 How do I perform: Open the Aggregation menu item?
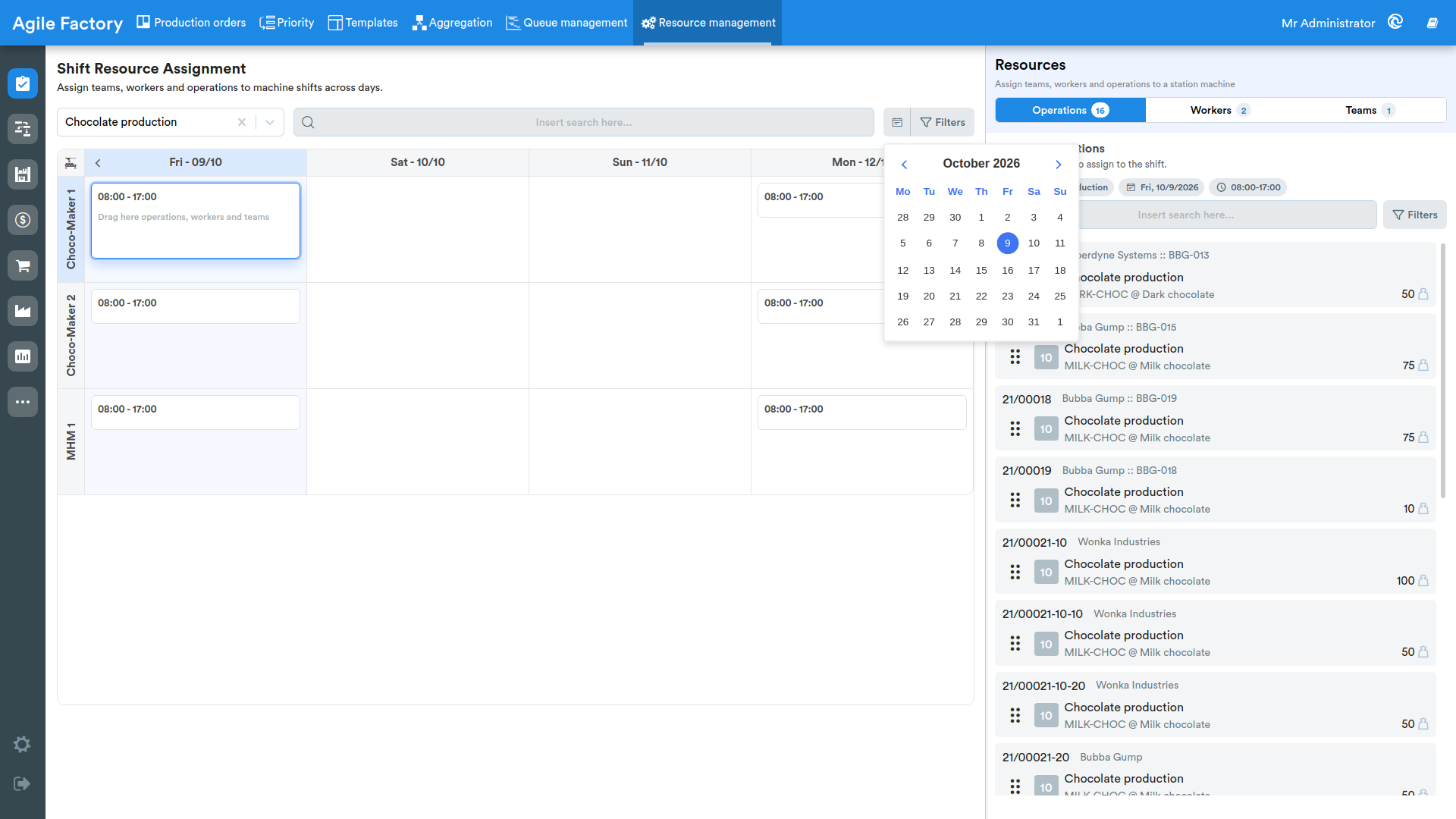coord(452,23)
